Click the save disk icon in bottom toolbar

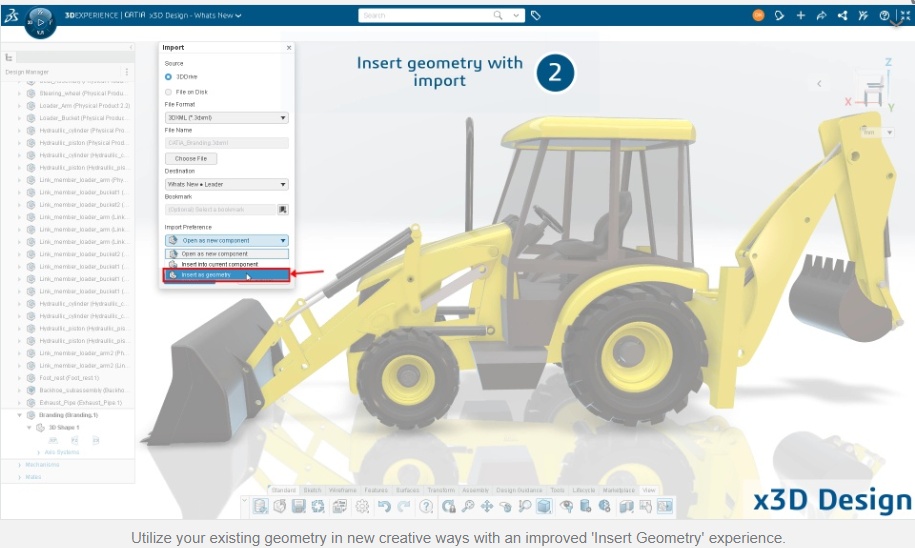pos(299,506)
